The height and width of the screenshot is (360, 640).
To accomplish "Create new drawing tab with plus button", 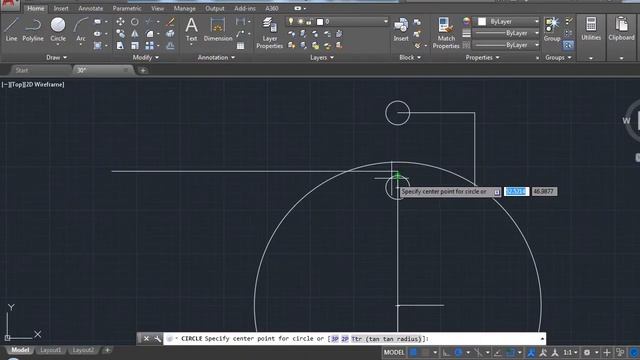I will (x=143, y=70).
